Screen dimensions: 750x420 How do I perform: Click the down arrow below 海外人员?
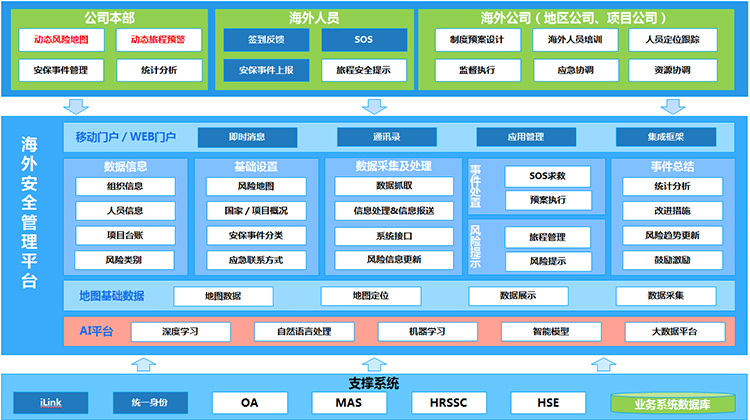[374, 107]
